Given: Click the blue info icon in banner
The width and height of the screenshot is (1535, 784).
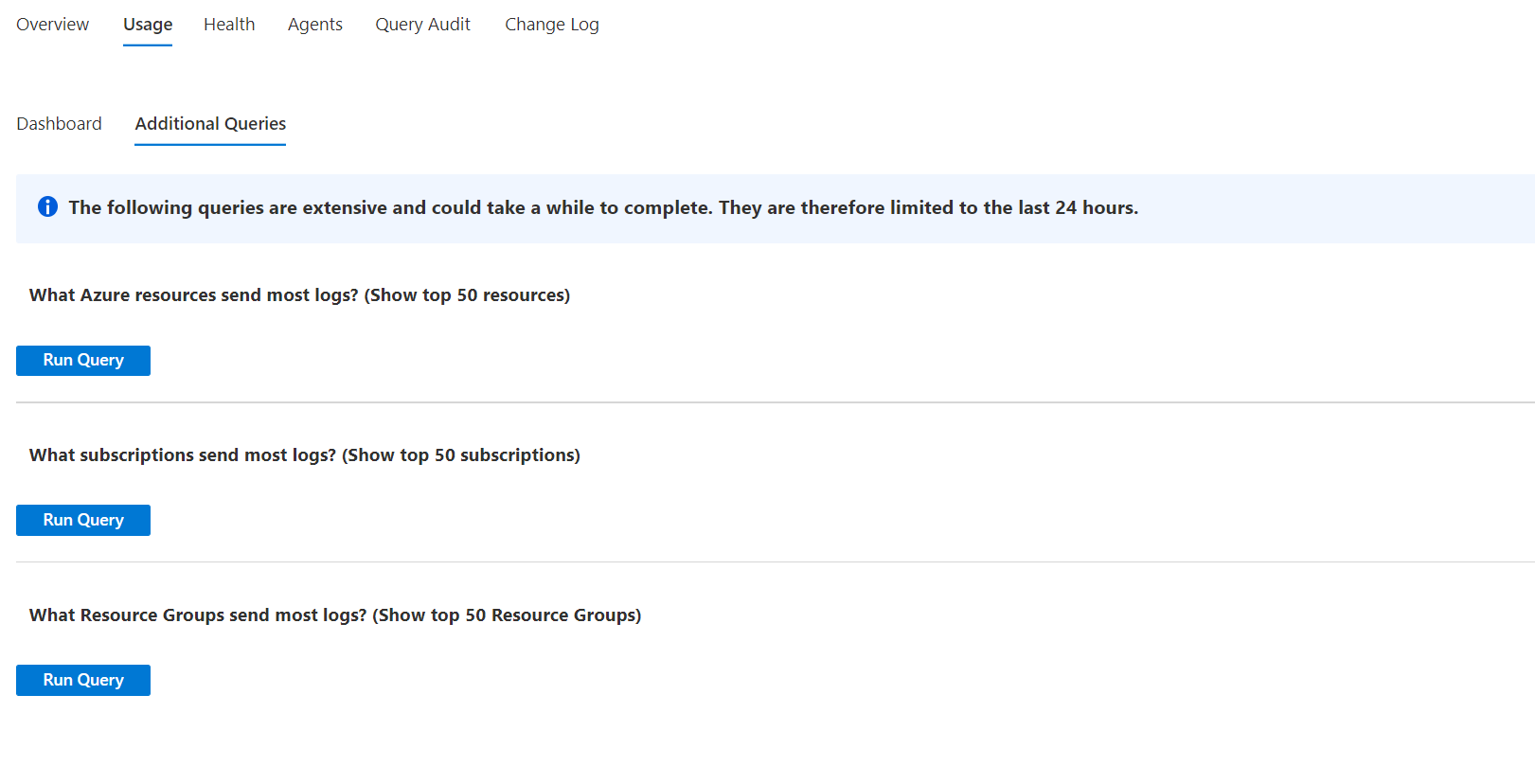Looking at the screenshot, I should 47,206.
